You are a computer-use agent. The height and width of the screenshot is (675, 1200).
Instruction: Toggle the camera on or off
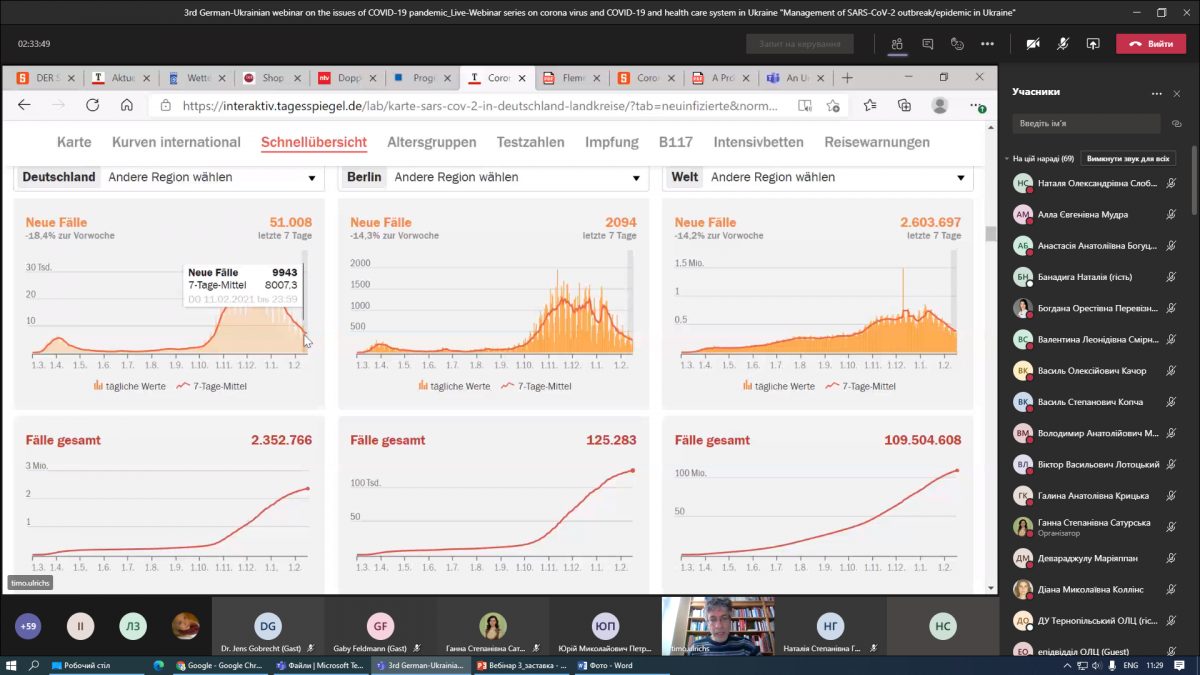point(1033,44)
